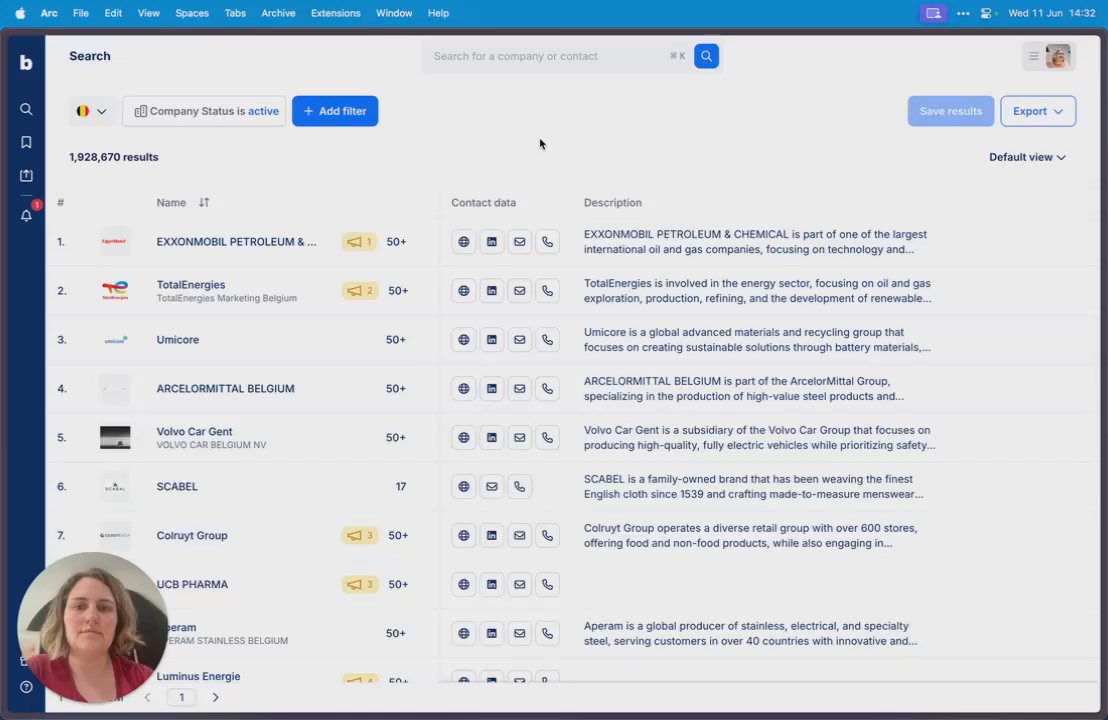The image size is (1108, 720).
Task: Open the Default view dropdown
Action: (x=1027, y=157)
